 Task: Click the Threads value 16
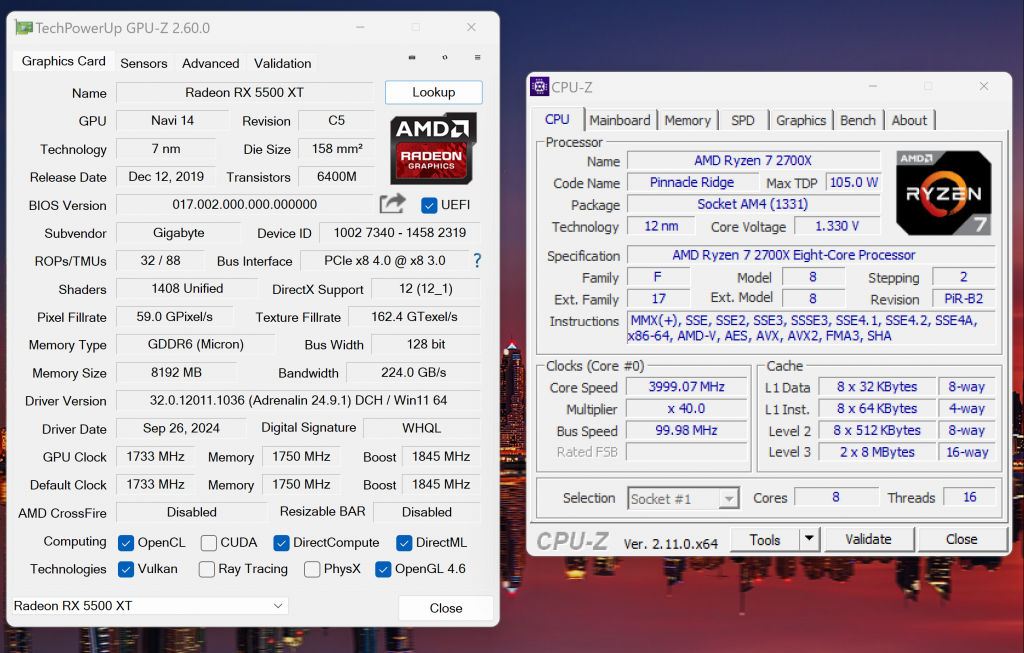[x=970, y=498]
